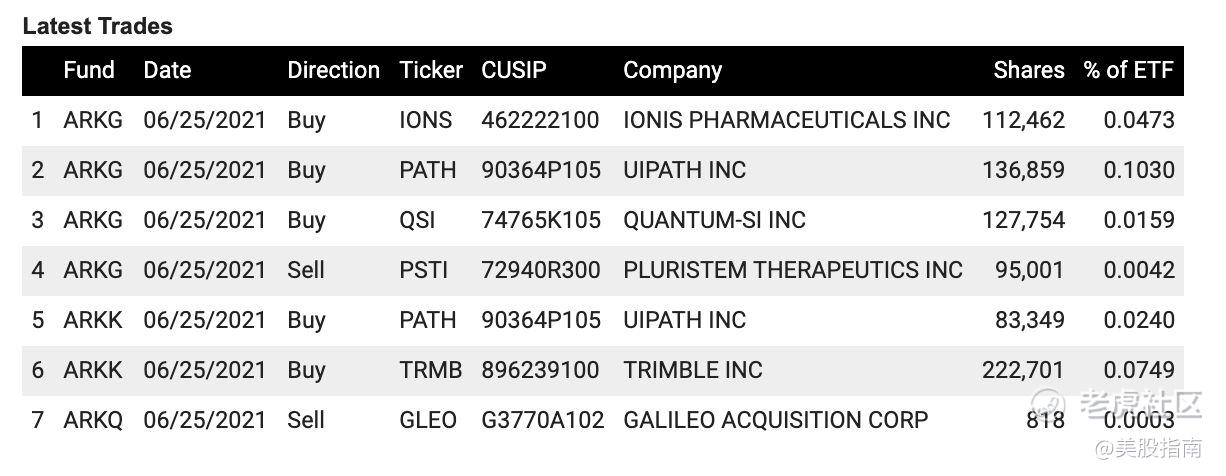Click the Ticker column header
The width and height of the screenshot is (1226, 476).
[431, 70]
